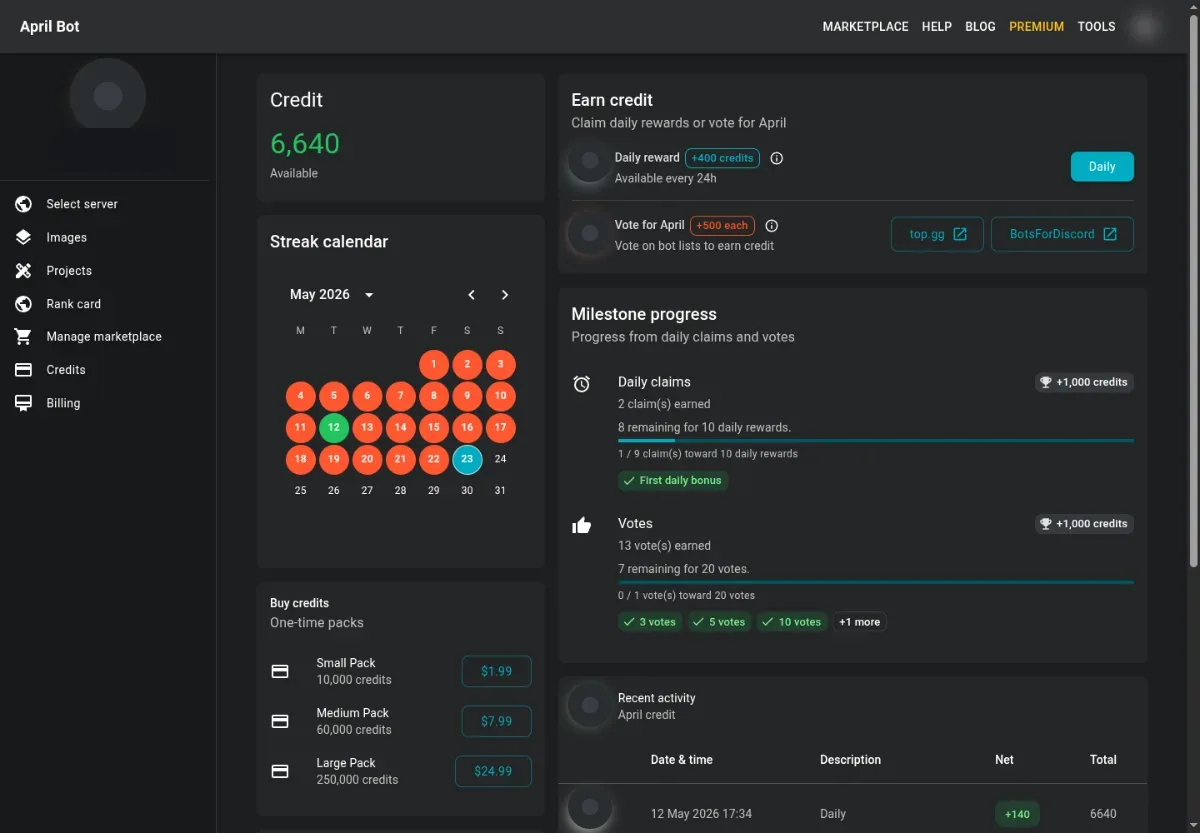This screenshot has height=833, width=1200.
Task: Click the +140 net value badge
Action: tap(1017, 814)
